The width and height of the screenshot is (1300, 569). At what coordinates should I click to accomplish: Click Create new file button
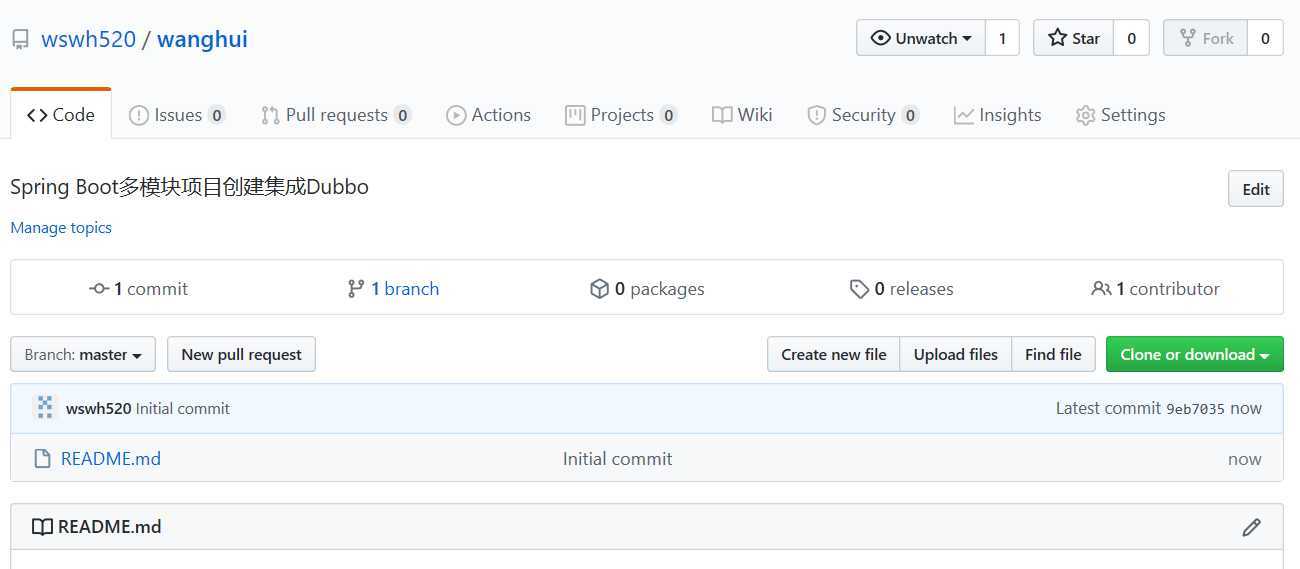(x=834, y=355)
